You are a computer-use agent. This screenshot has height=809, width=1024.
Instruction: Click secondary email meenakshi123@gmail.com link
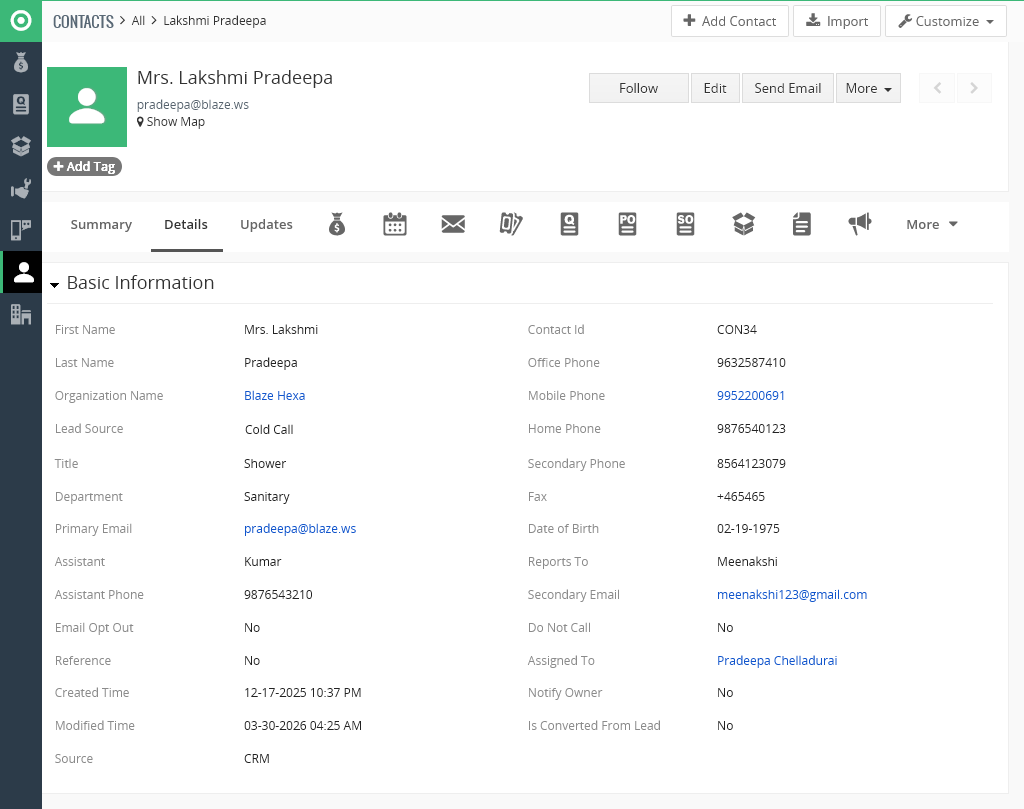click(792, 595)
